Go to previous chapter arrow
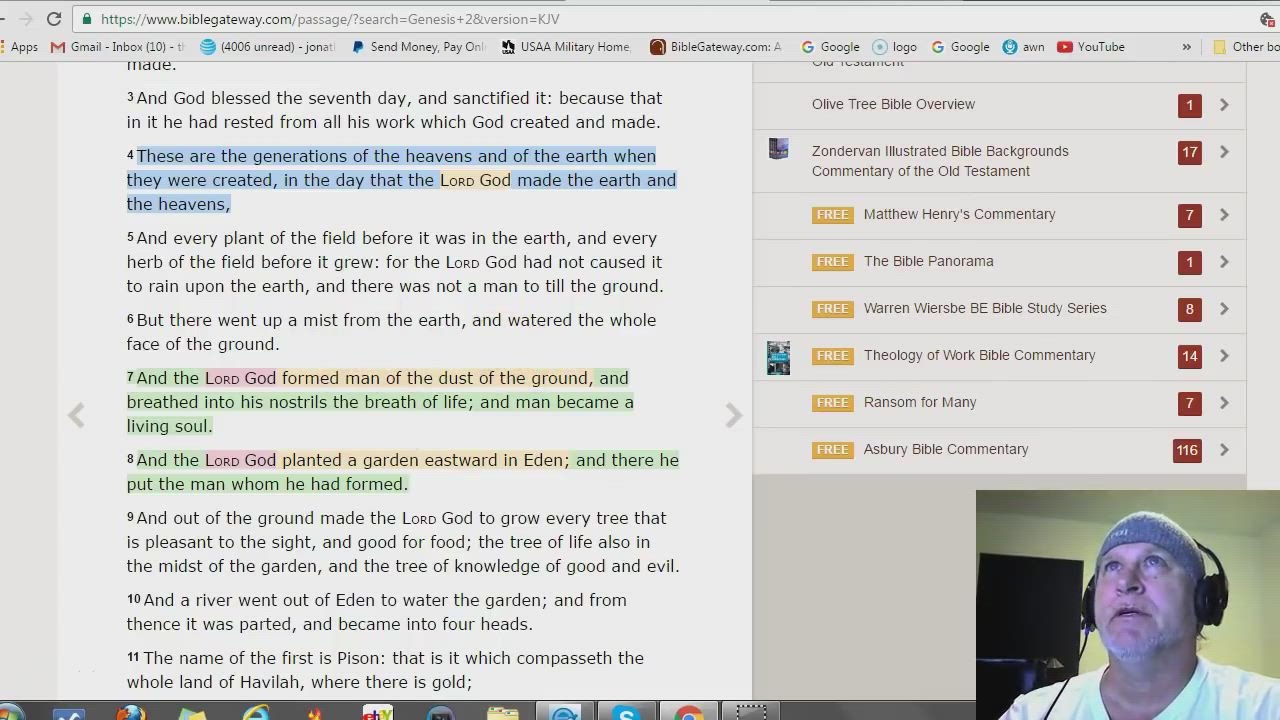The image size is (1280, 720). [x=76, y=416]
